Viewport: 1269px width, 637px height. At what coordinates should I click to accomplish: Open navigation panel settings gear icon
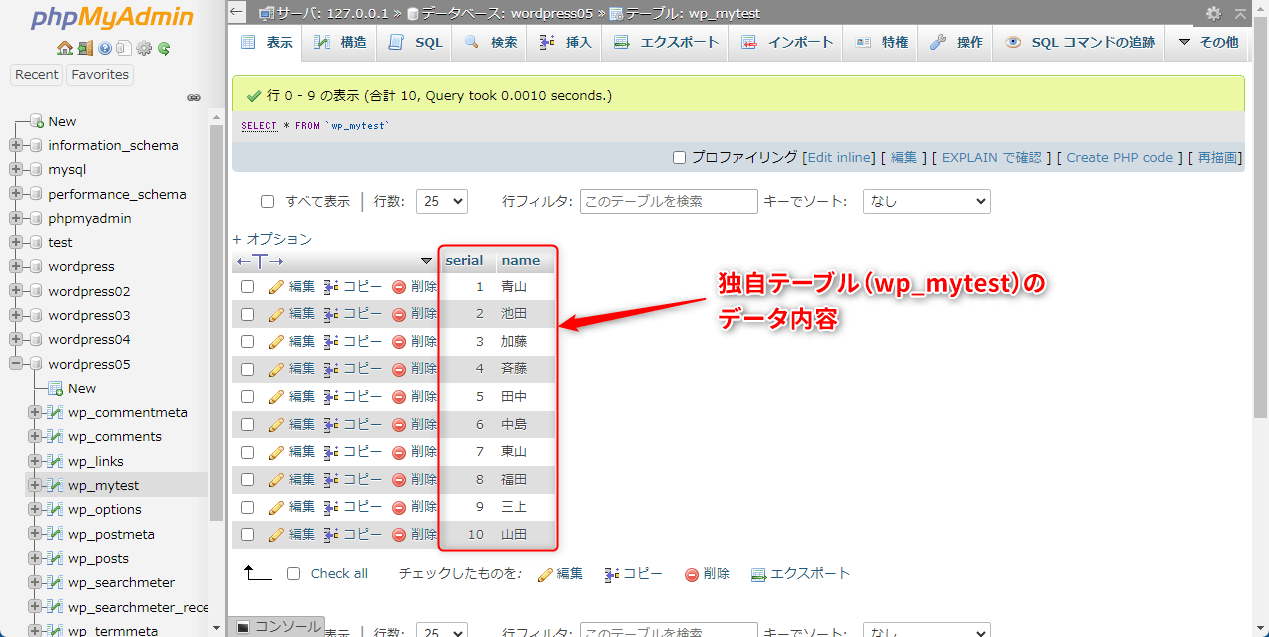(144, 48)
